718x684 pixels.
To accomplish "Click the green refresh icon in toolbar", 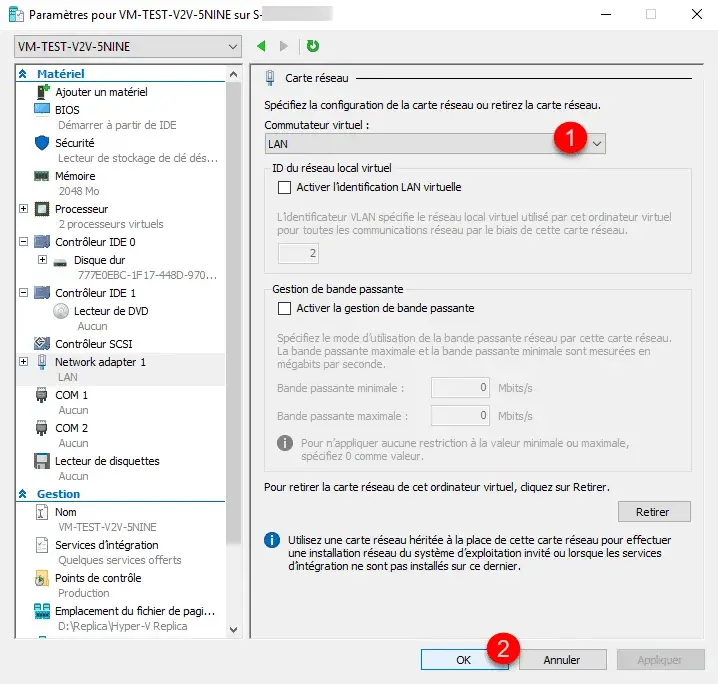I will pos(313,46).
